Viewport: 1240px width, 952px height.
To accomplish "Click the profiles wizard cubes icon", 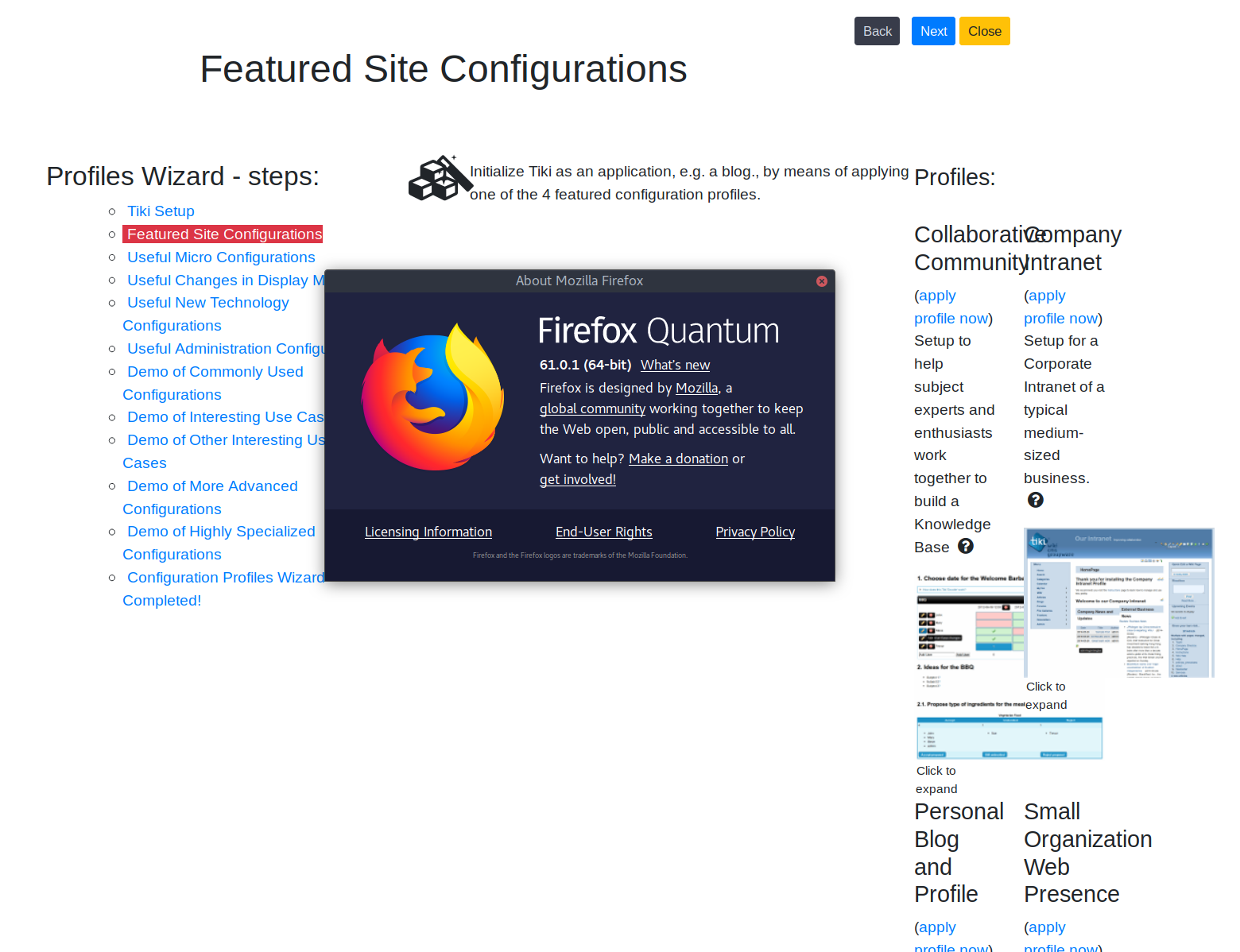I will pyautogui.click(x=440, y=178).
